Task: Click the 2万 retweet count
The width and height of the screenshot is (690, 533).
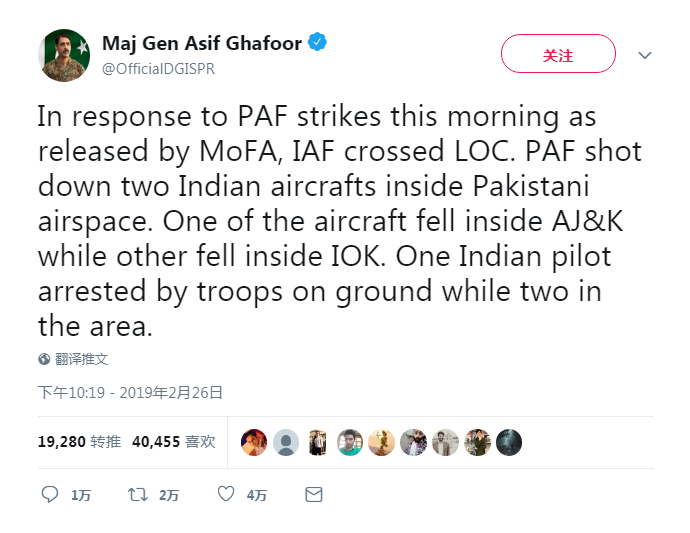Action: 168,495
